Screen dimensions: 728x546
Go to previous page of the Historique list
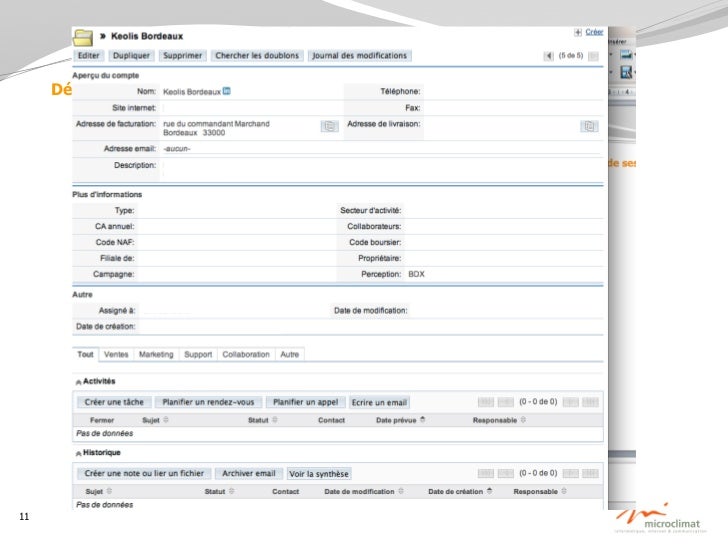coord(506,474)
